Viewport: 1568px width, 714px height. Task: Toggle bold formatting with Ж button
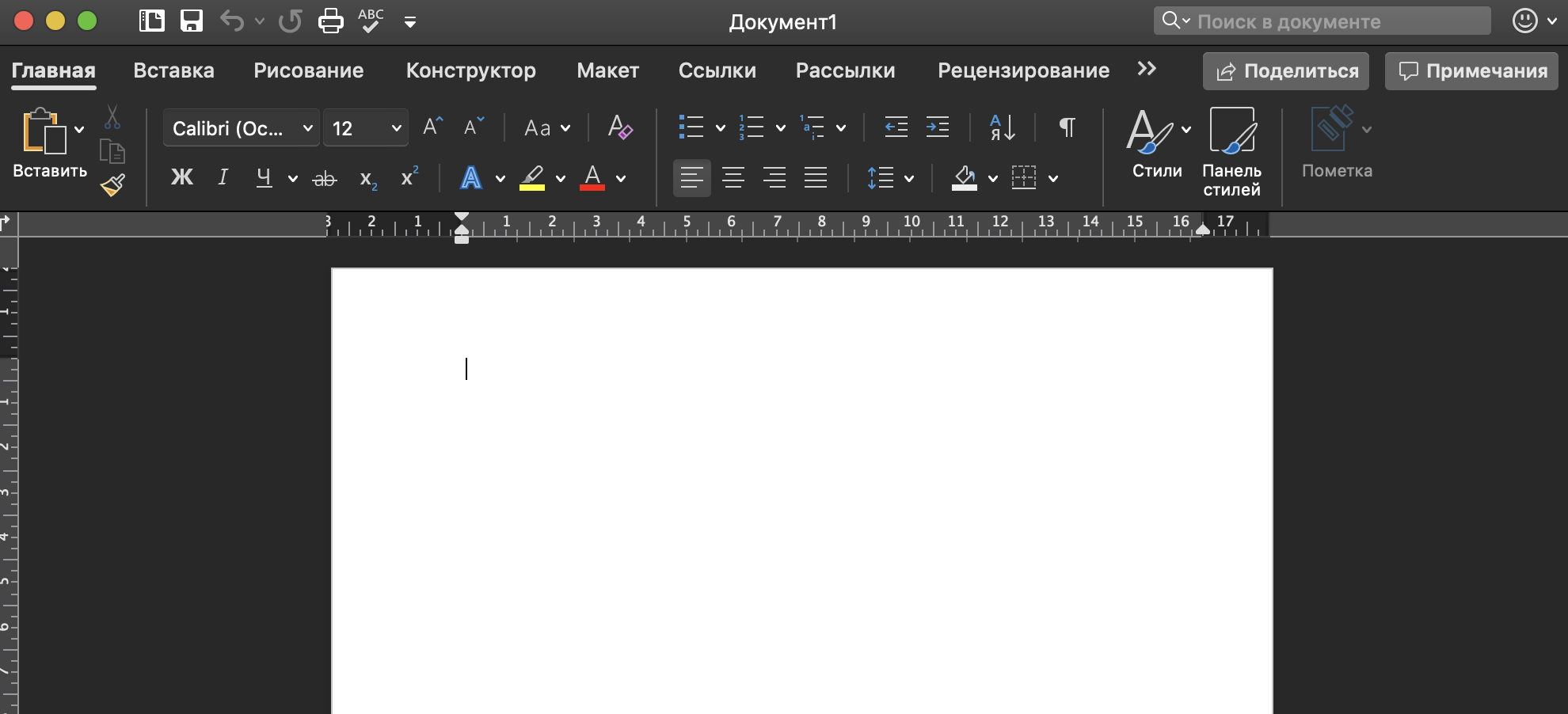coord(182,178)
